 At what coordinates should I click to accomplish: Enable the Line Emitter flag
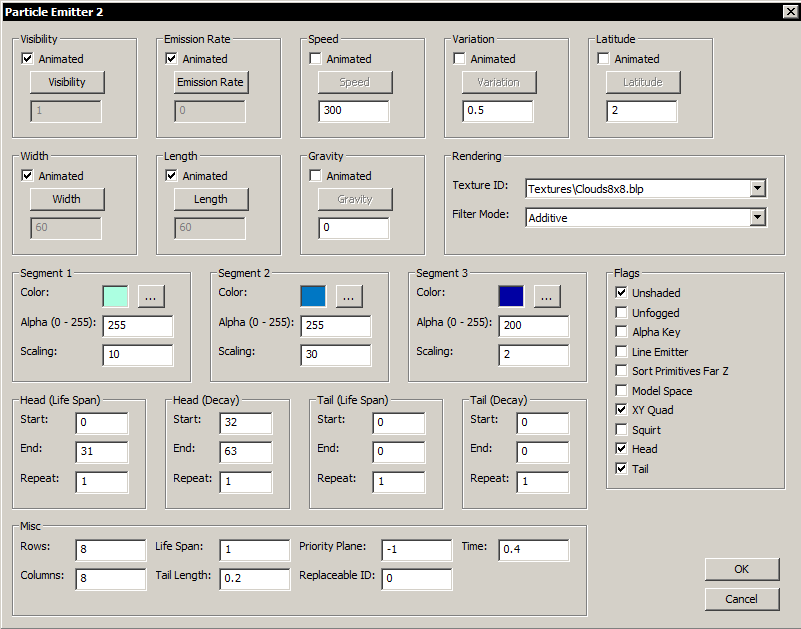tap(621, 352)
